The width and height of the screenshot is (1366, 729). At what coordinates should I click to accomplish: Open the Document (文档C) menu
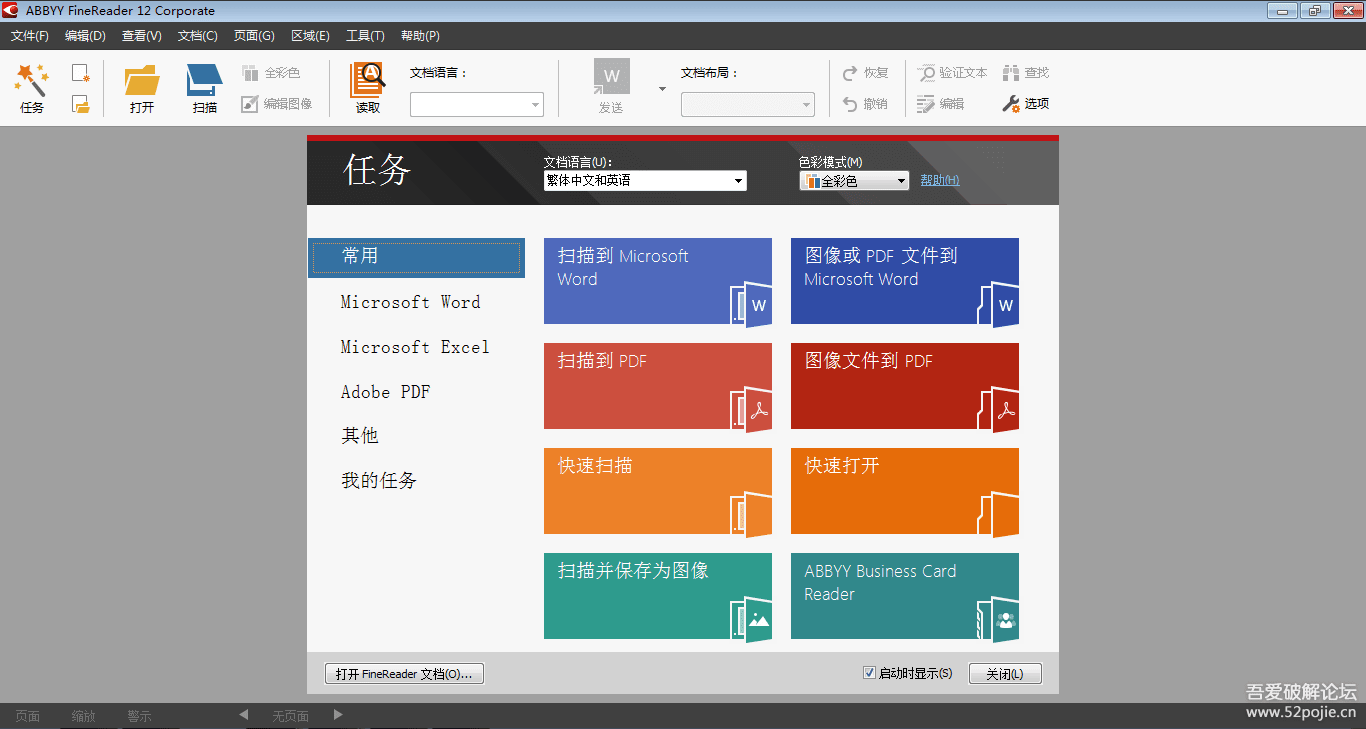(198, 36)
